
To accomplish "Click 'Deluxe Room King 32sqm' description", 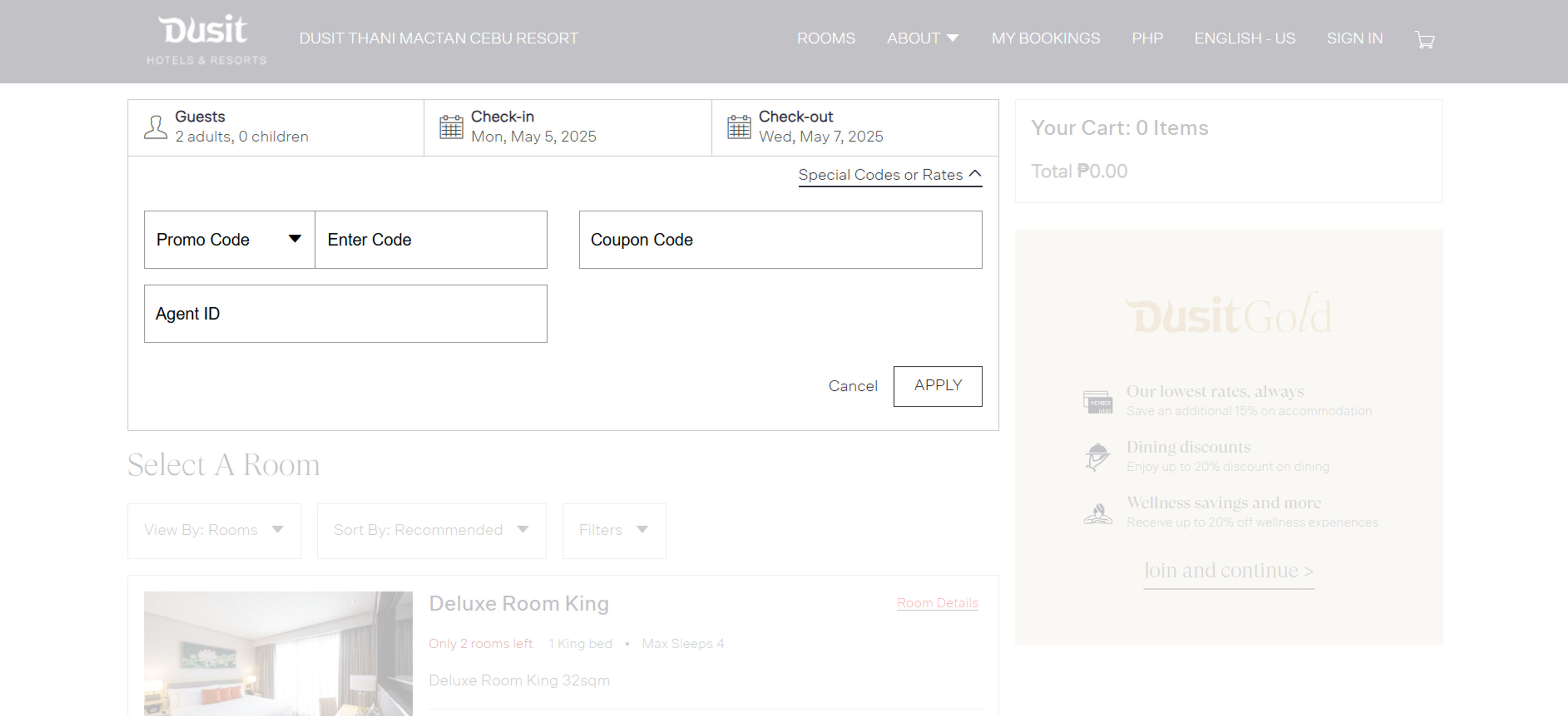I will pos(519,680).
